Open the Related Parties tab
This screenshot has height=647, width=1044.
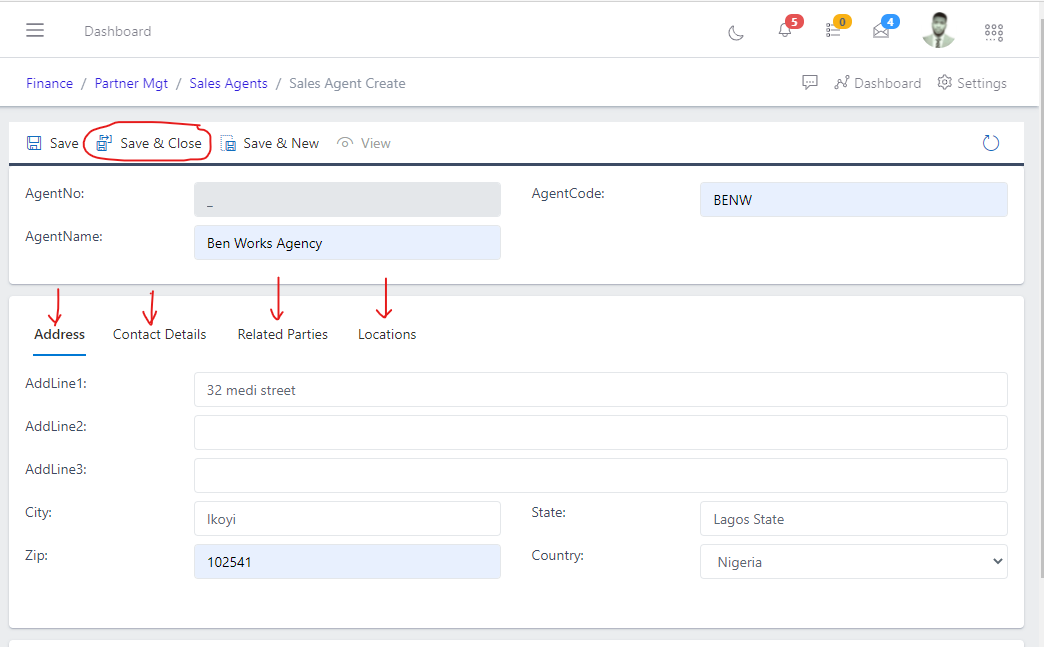click(x=282, y=334)
